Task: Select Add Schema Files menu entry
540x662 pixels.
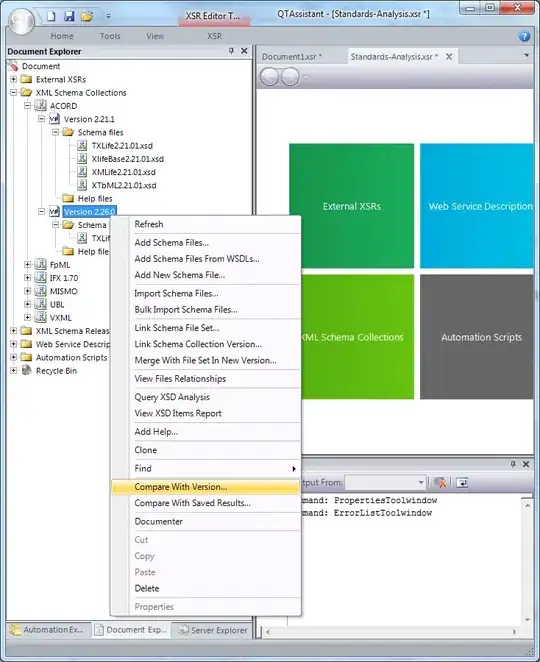Action: pos(206,243)
